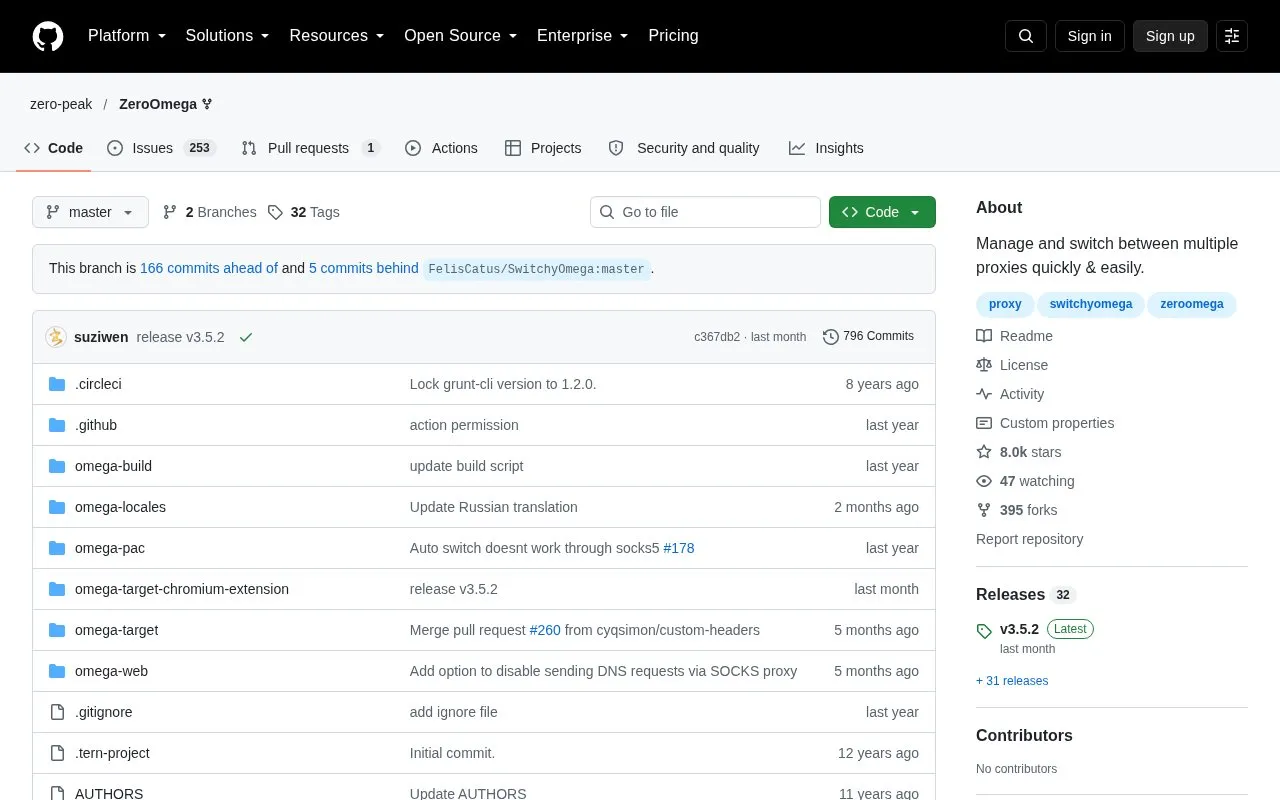Click the fork icon beside 395 forks
This screenshot has width=1280, height=800.
click(984, 510)
